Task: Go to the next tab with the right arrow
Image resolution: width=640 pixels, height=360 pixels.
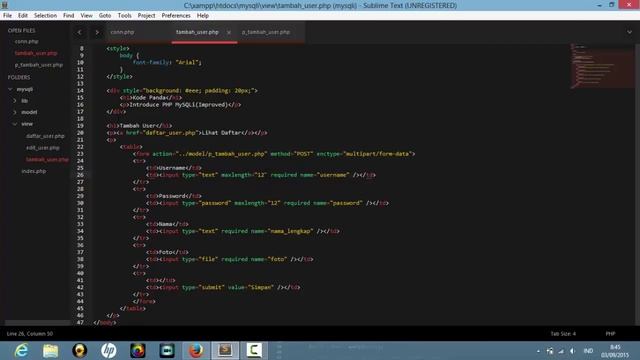Action: tap(97, 32)
